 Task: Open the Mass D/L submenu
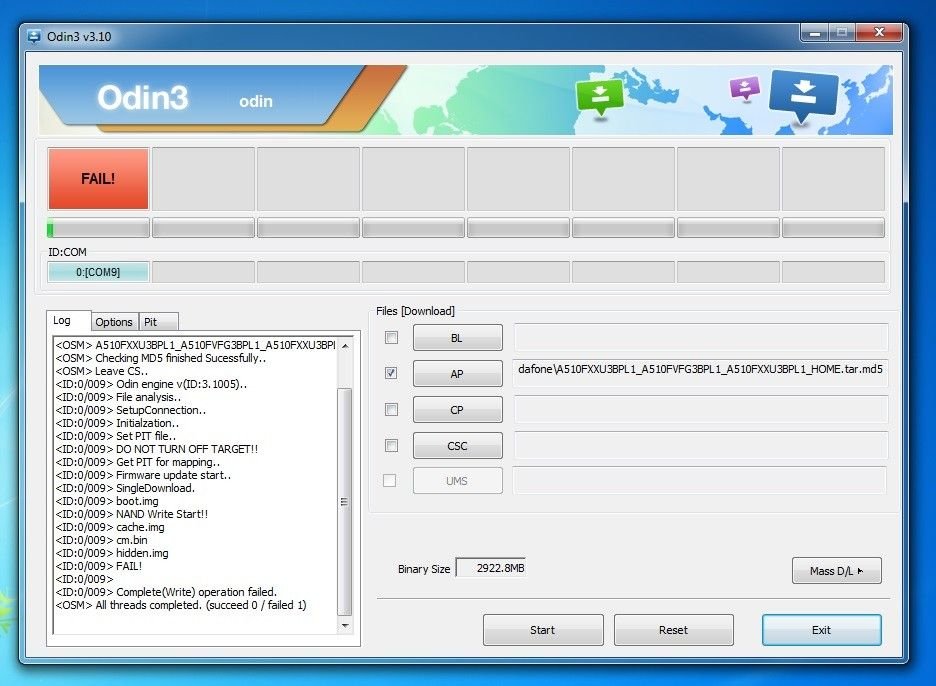coord(836,571)
